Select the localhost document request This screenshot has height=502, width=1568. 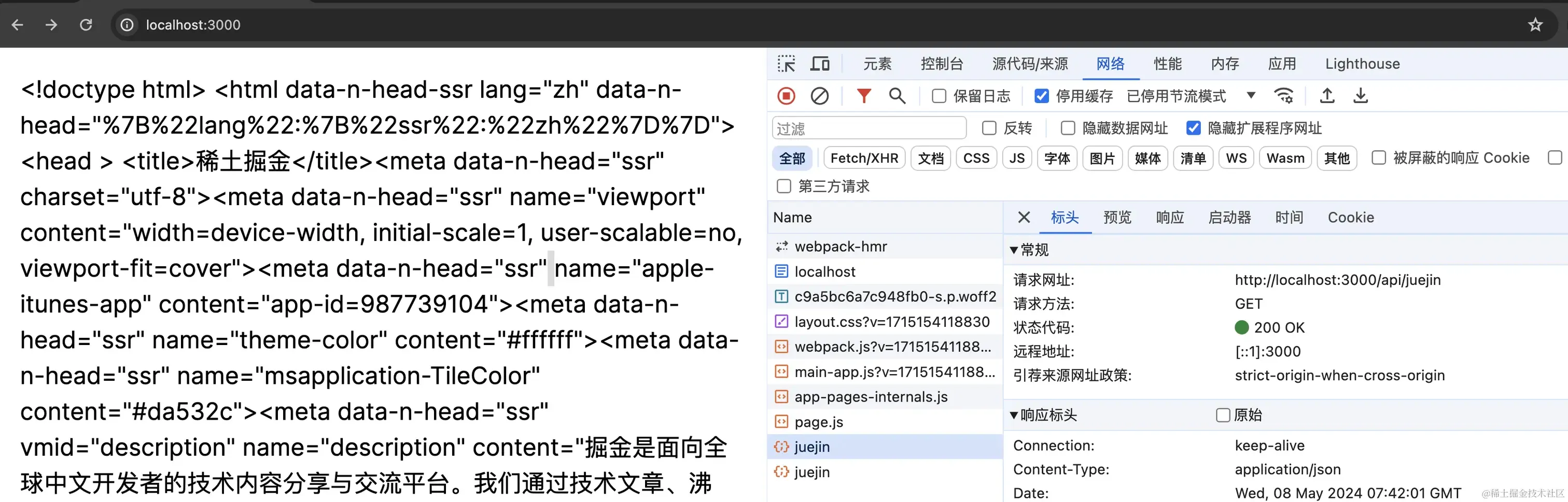pos(885,271)
